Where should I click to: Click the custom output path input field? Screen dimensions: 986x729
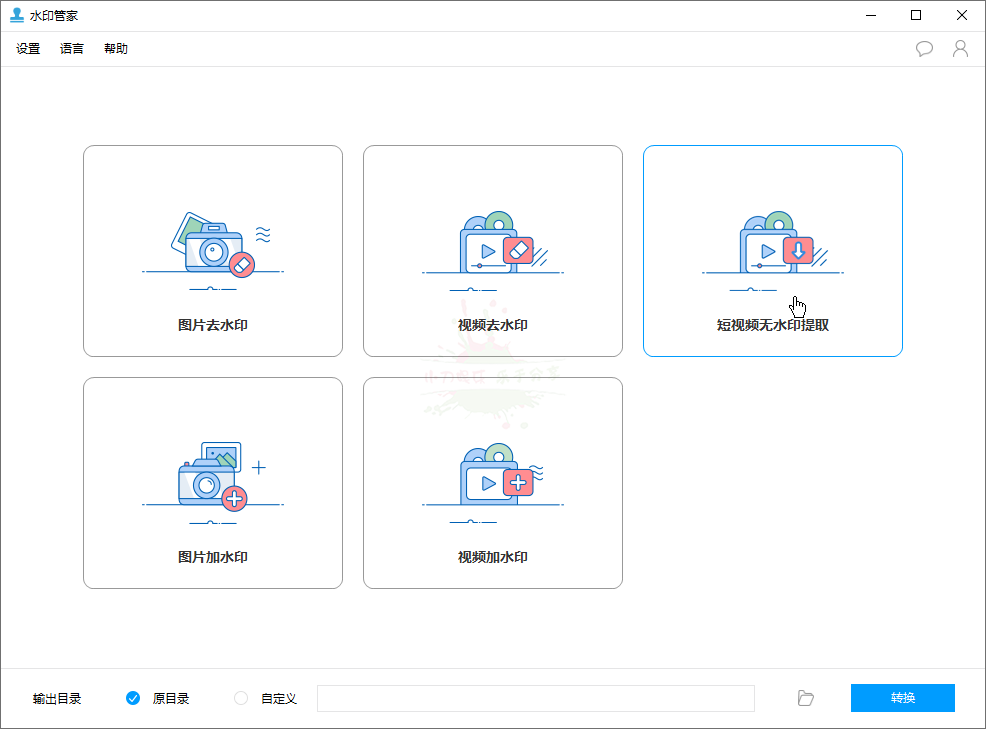click(x=536, y=698)
